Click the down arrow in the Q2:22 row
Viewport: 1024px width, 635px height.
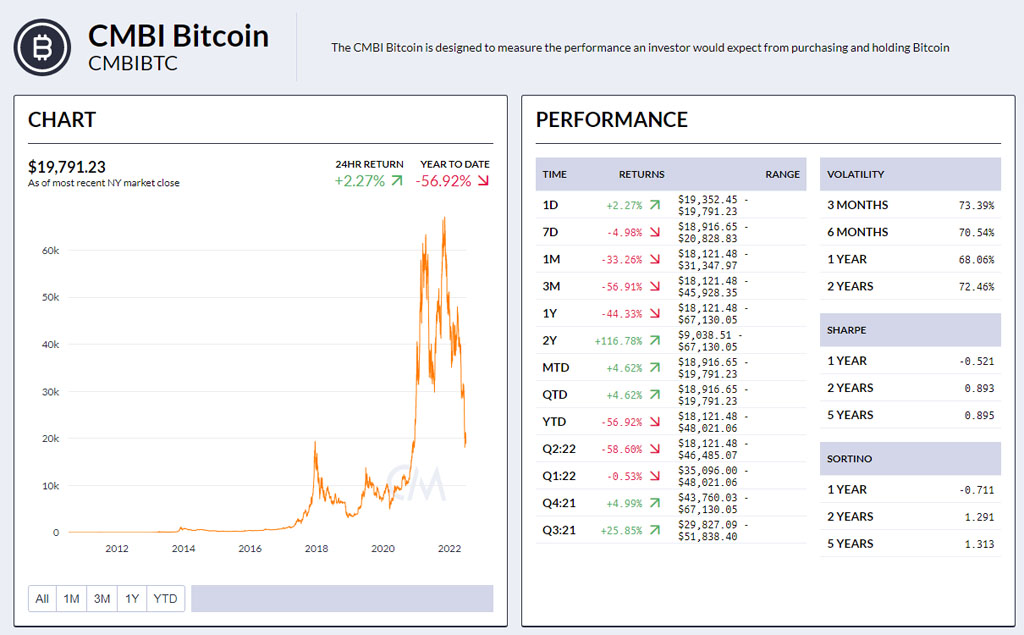click(654, 449)
